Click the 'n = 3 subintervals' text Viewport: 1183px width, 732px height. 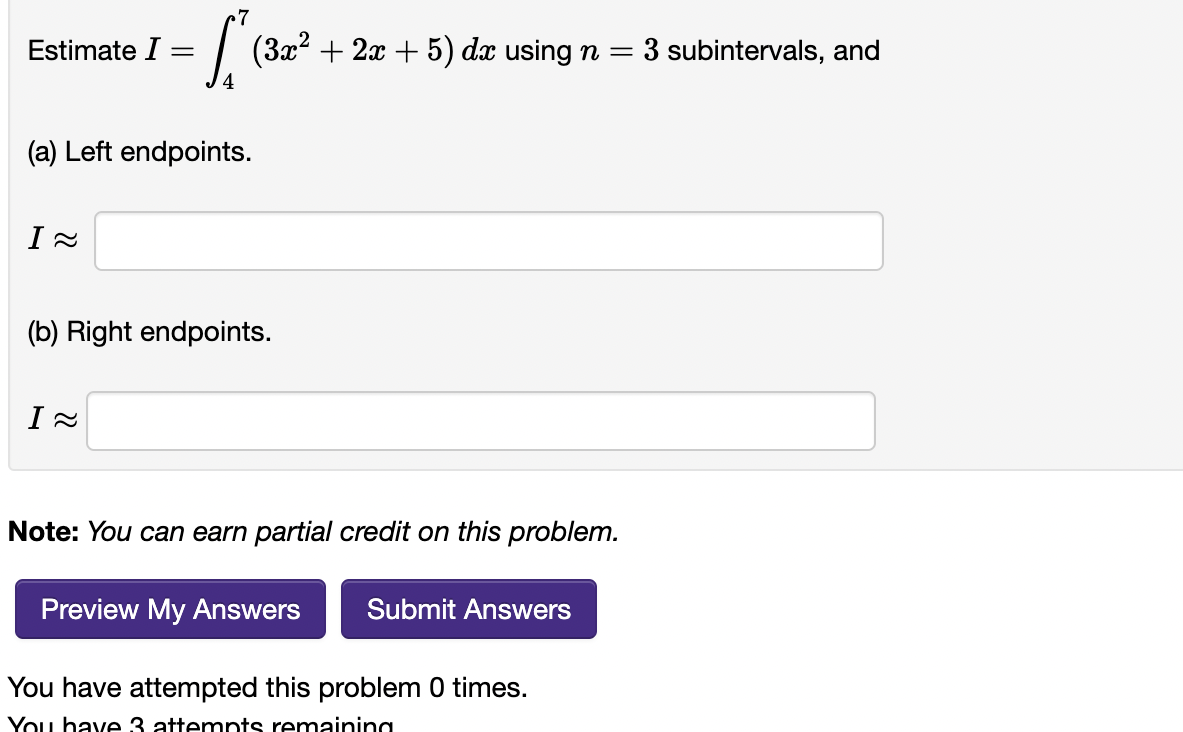[x=700, y=50]
